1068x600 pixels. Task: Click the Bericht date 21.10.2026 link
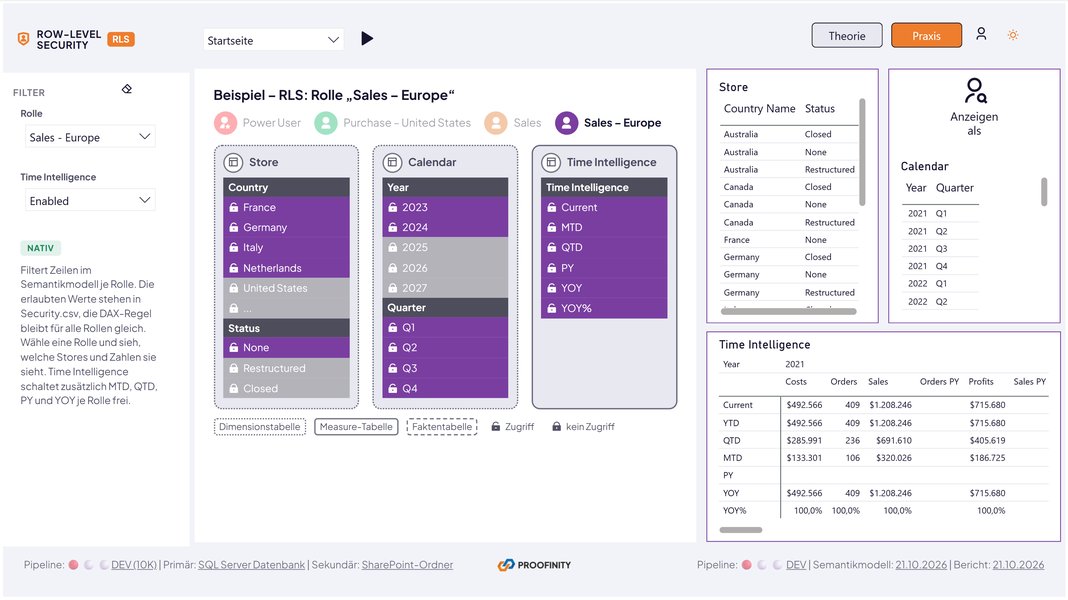[1018, 565]
